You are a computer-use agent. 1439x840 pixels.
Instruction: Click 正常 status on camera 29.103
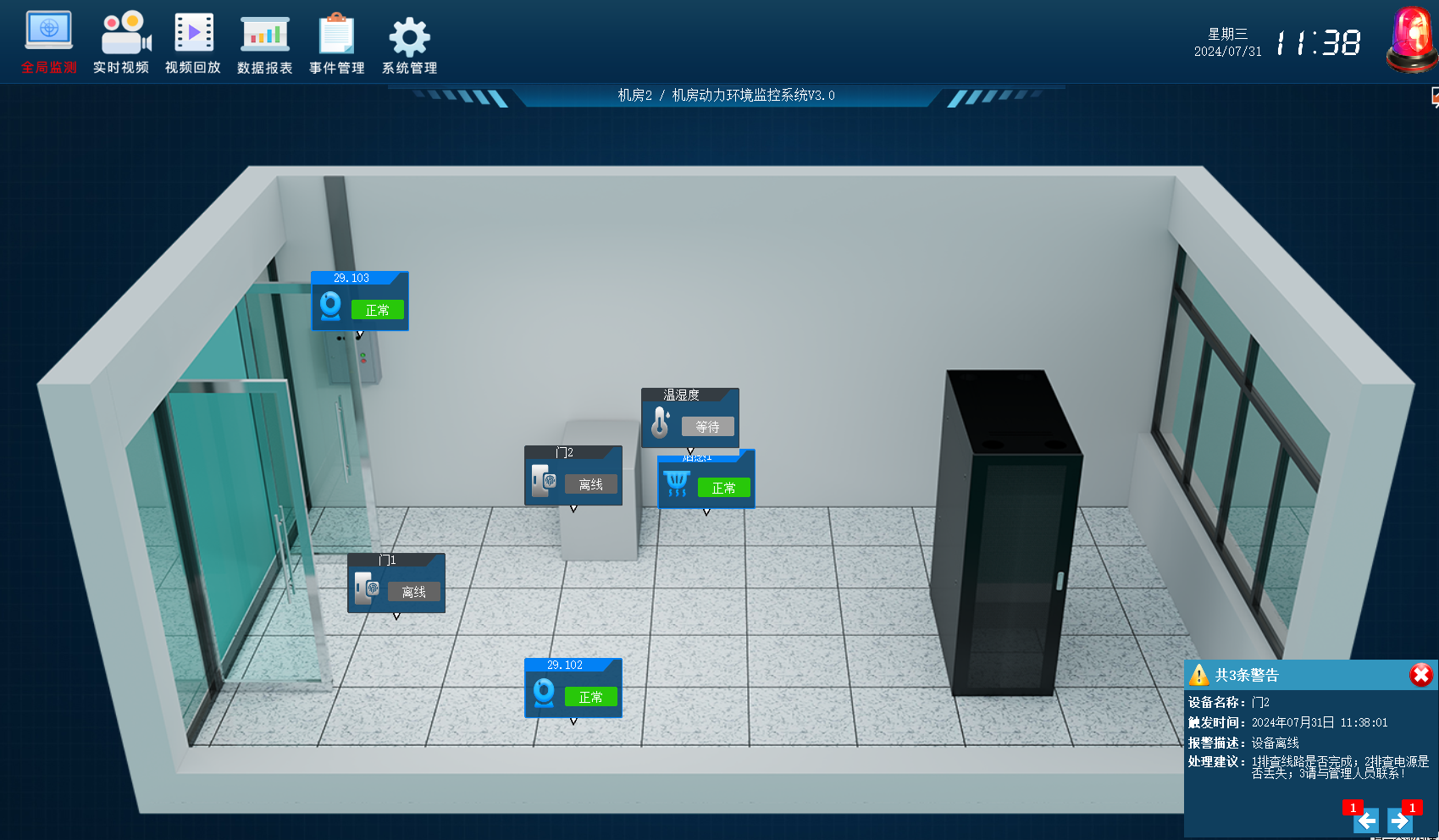377,310
